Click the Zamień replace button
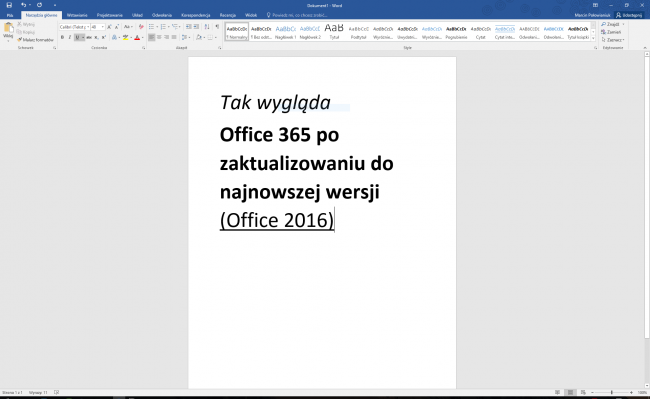The width and height of the screenshot is (650, 399). [611, 32]
